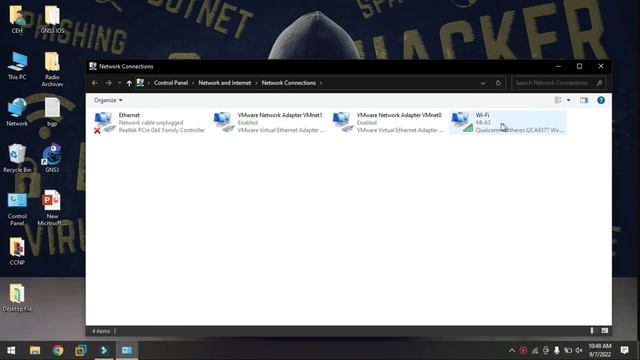
Task: Open the New Microsoft PowerPoint file
Action: coord(52,208)
